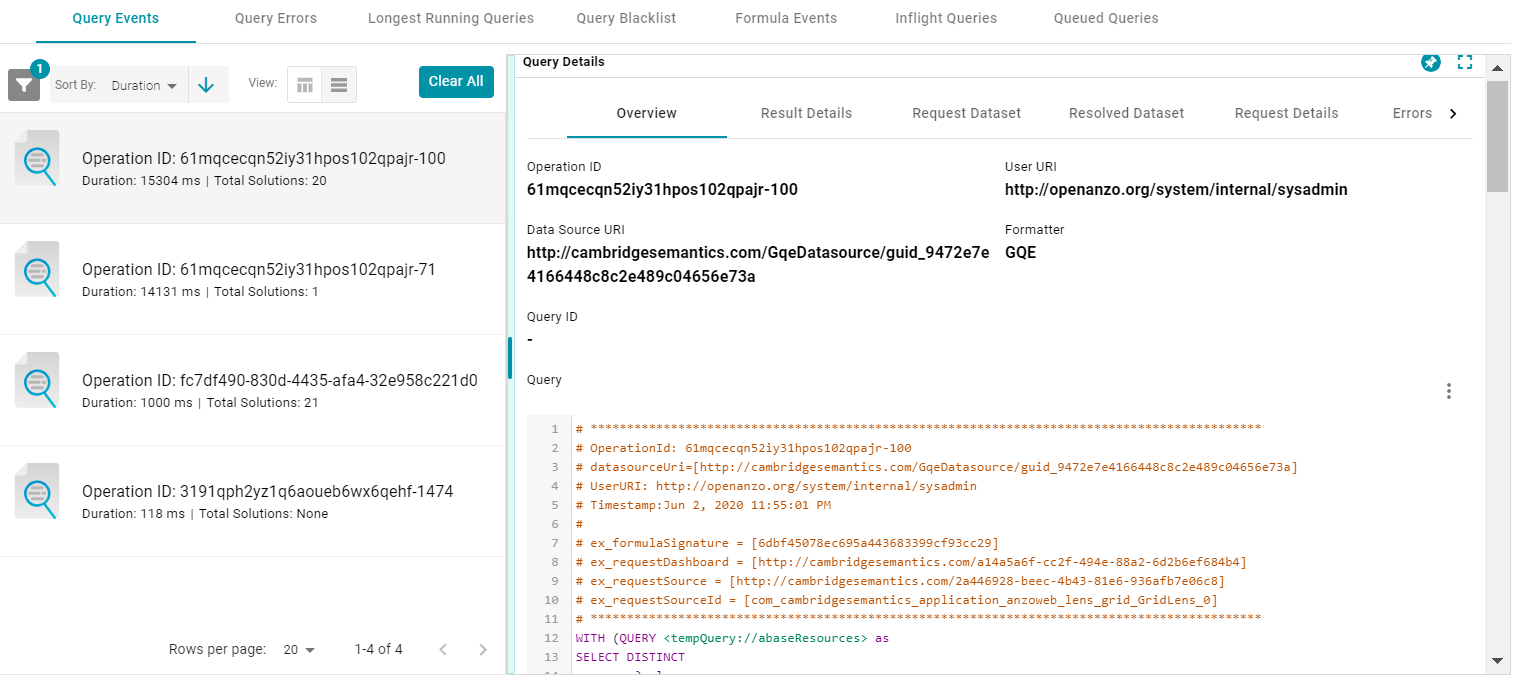This screenshot has height=682, width=1520.
Task: Switch to list view layout
Action: [x=339, y=85]
